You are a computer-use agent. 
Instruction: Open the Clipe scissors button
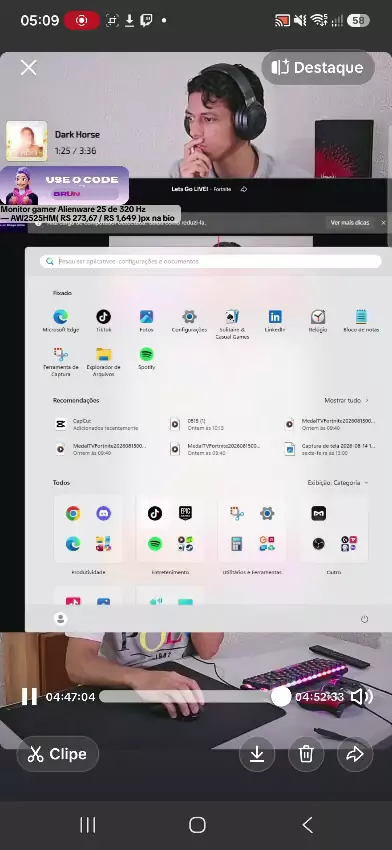[x=57, y=754]
